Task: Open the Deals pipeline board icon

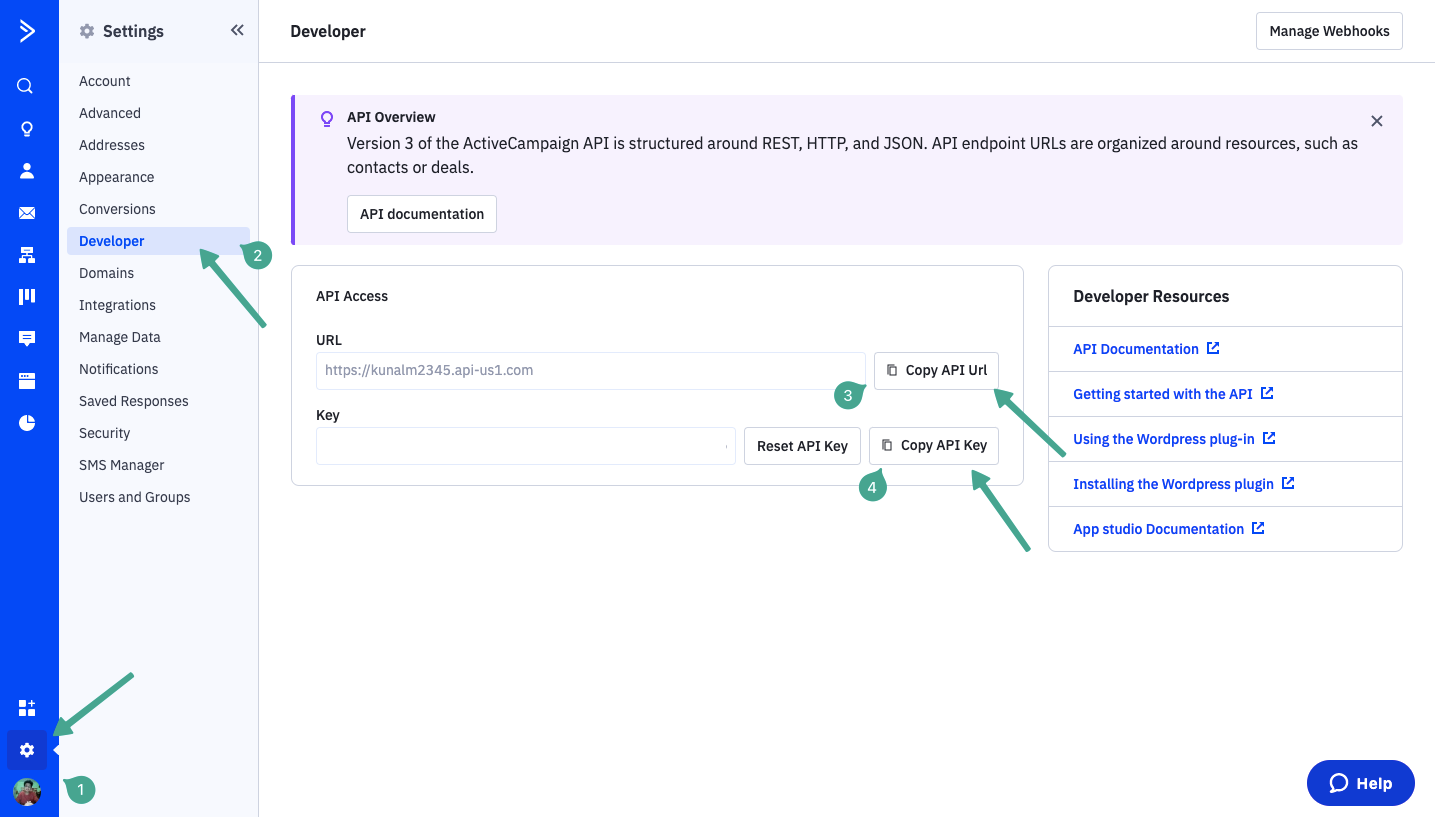Action: 27,297
